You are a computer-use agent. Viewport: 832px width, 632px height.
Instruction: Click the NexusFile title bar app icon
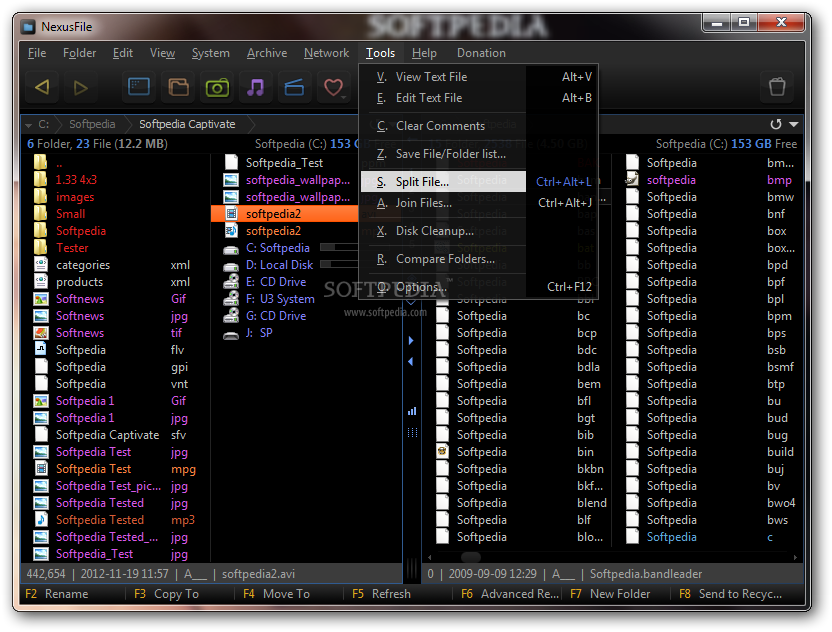[x=28, y=27]
